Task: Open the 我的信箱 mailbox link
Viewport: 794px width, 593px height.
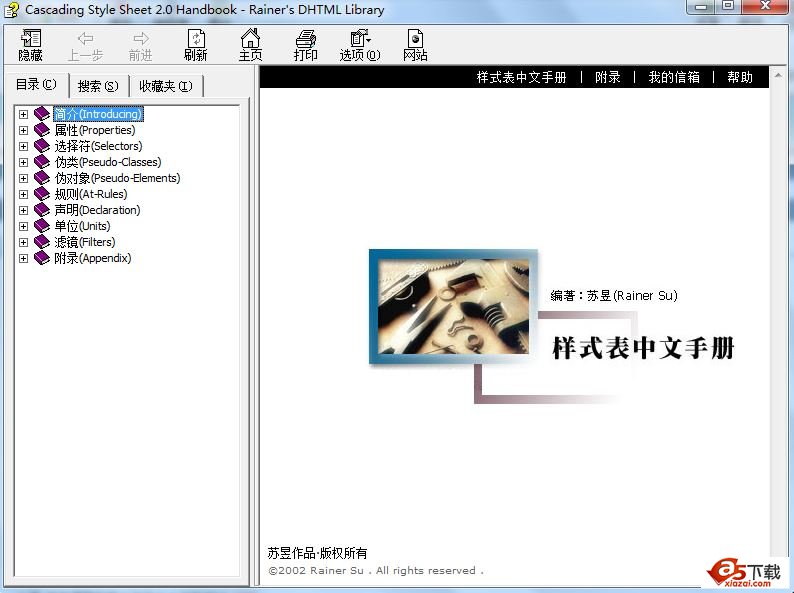Action: tap(674, 77)
